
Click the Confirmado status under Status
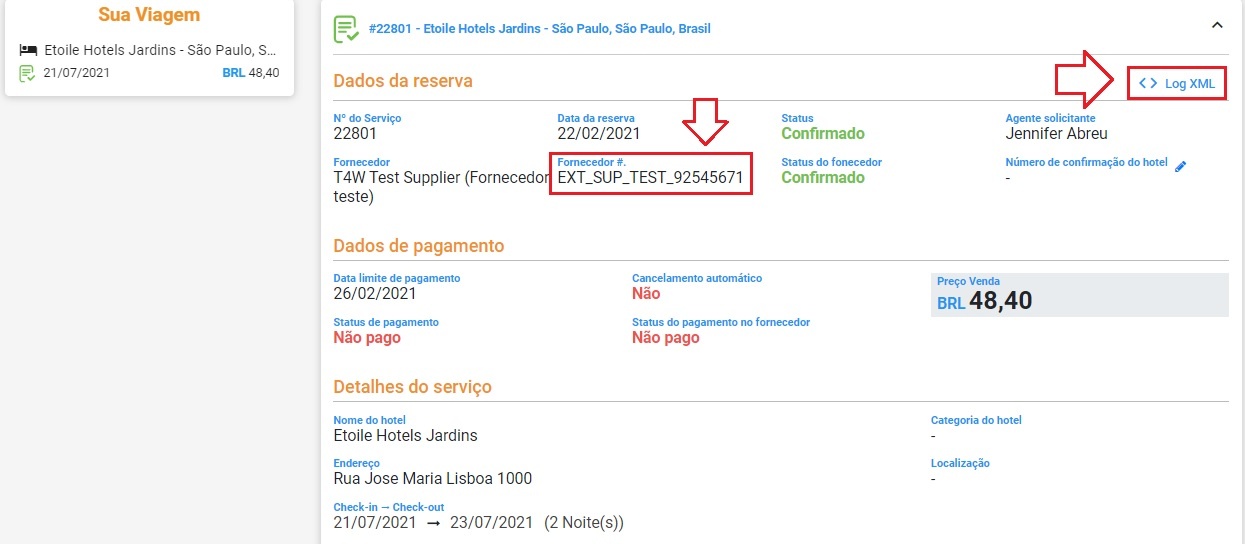pos(823,133)
